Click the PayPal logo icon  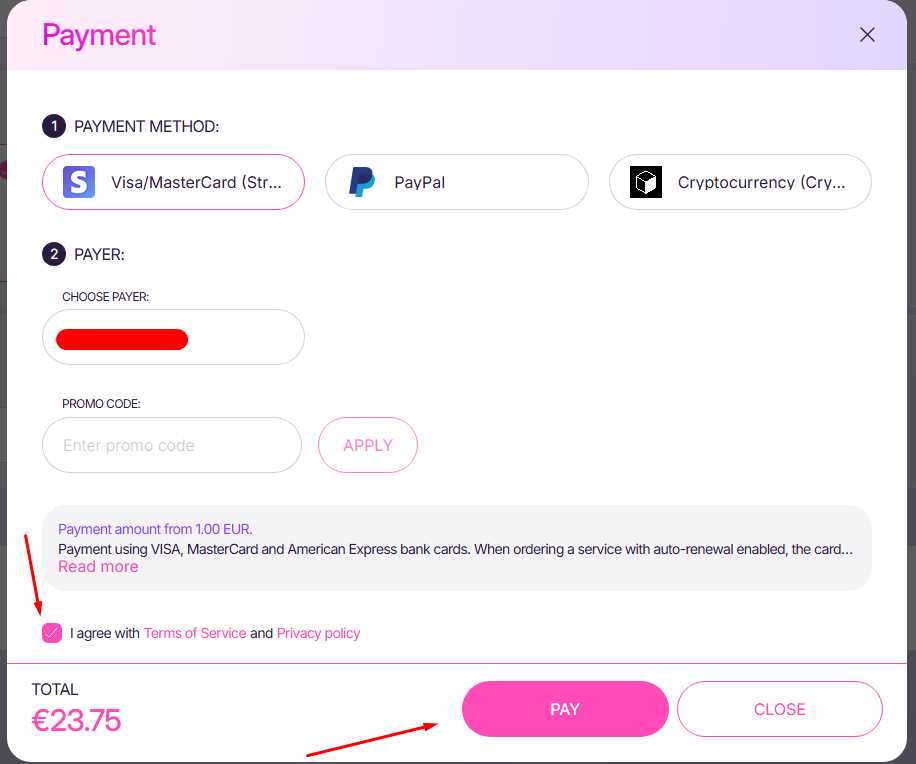(x=362, y=182)
